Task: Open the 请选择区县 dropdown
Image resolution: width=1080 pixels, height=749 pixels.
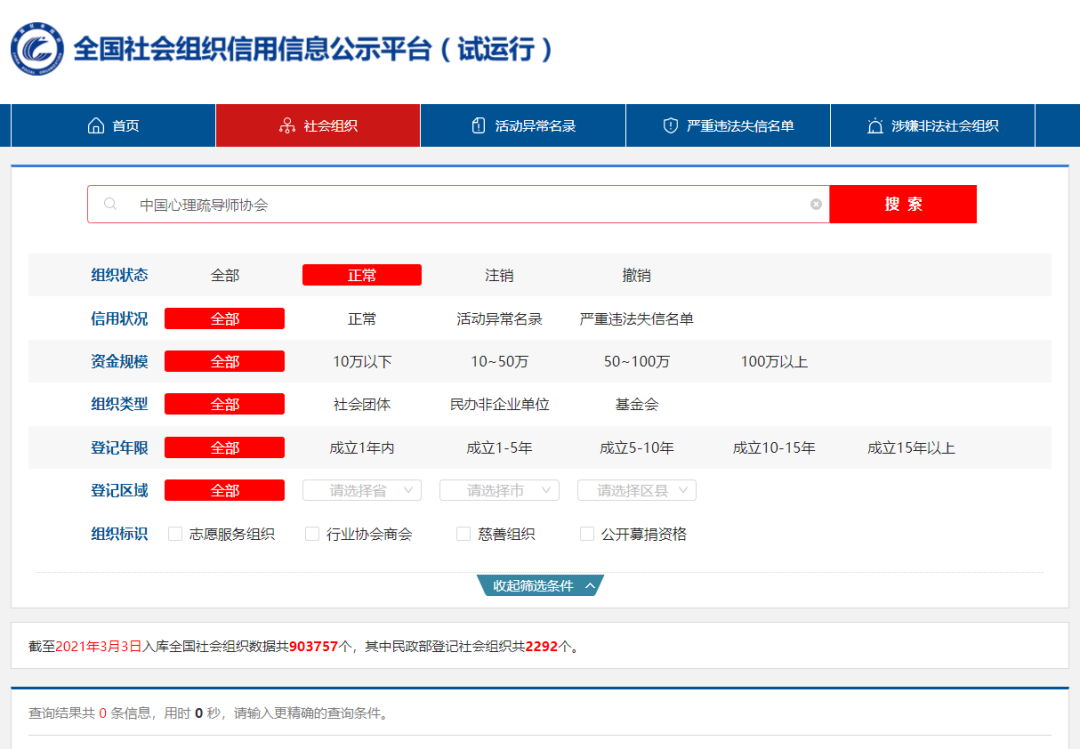Action: point(636,490)
